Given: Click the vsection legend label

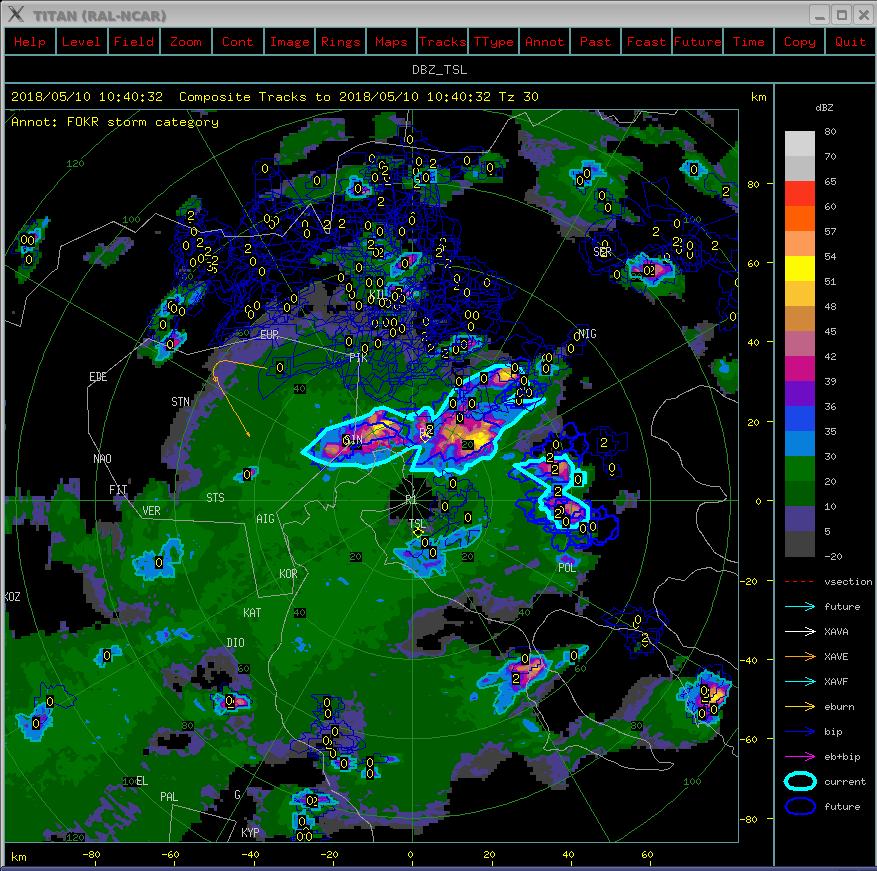Looking at the screenshot, I should click(848, 582).
